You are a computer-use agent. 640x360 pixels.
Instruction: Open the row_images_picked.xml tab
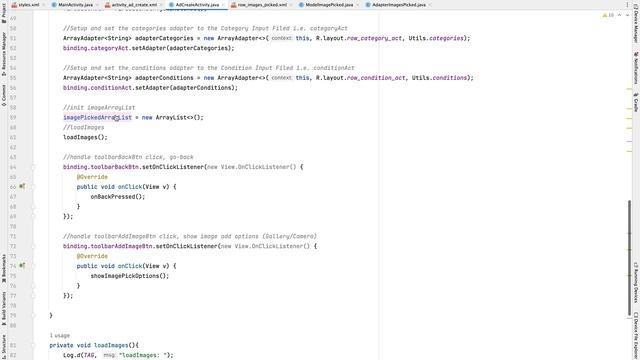click(x=262, y=4)
